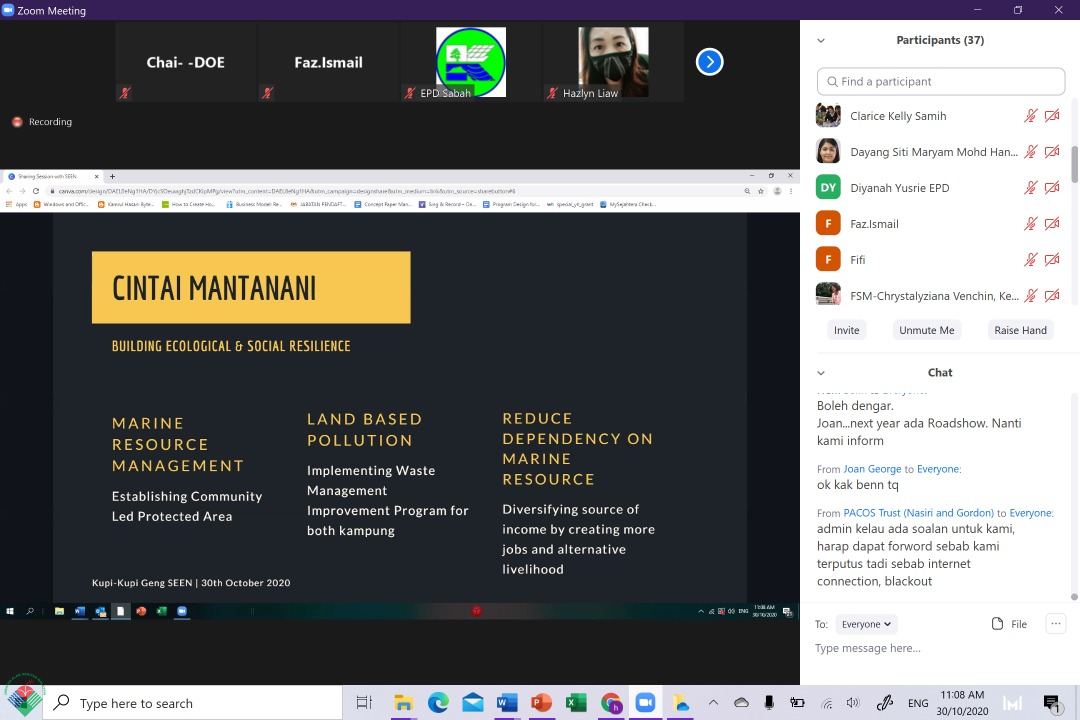Click the red Recording indicator icon
Screen dimensions: 1080x720
(17, 122)
